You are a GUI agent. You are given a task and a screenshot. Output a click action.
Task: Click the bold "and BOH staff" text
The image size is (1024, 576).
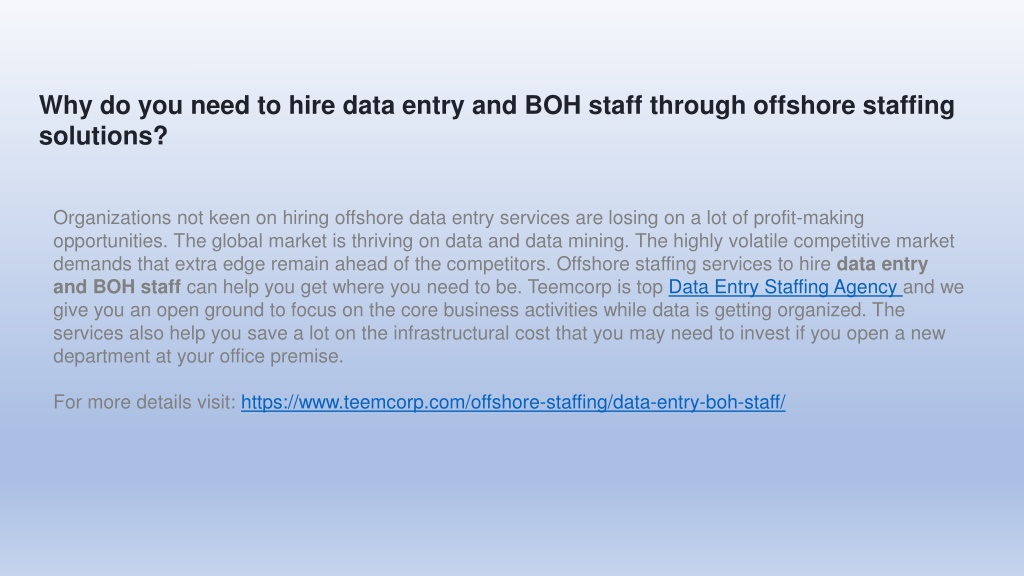[117, 287]
